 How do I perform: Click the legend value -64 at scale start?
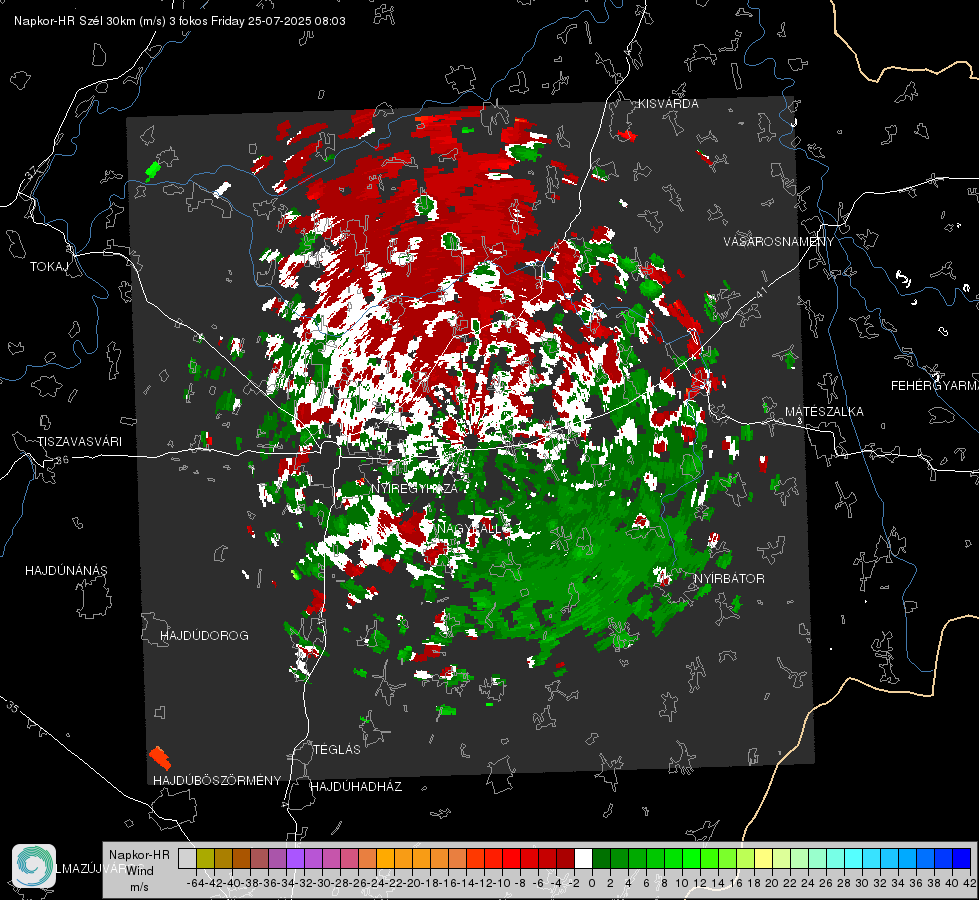(x=195, y=883)
